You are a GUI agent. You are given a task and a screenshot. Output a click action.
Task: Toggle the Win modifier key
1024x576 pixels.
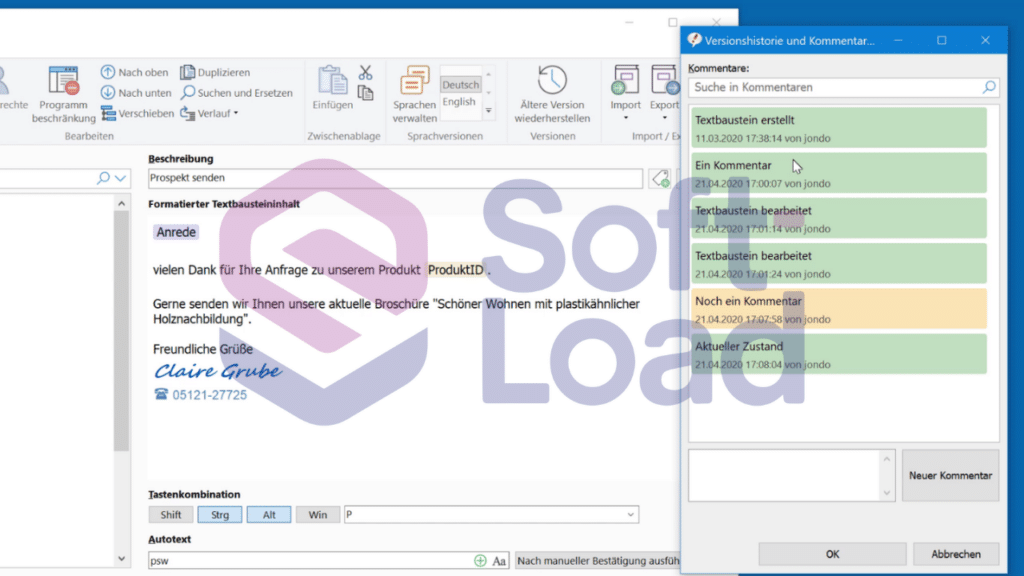[318, 515]
